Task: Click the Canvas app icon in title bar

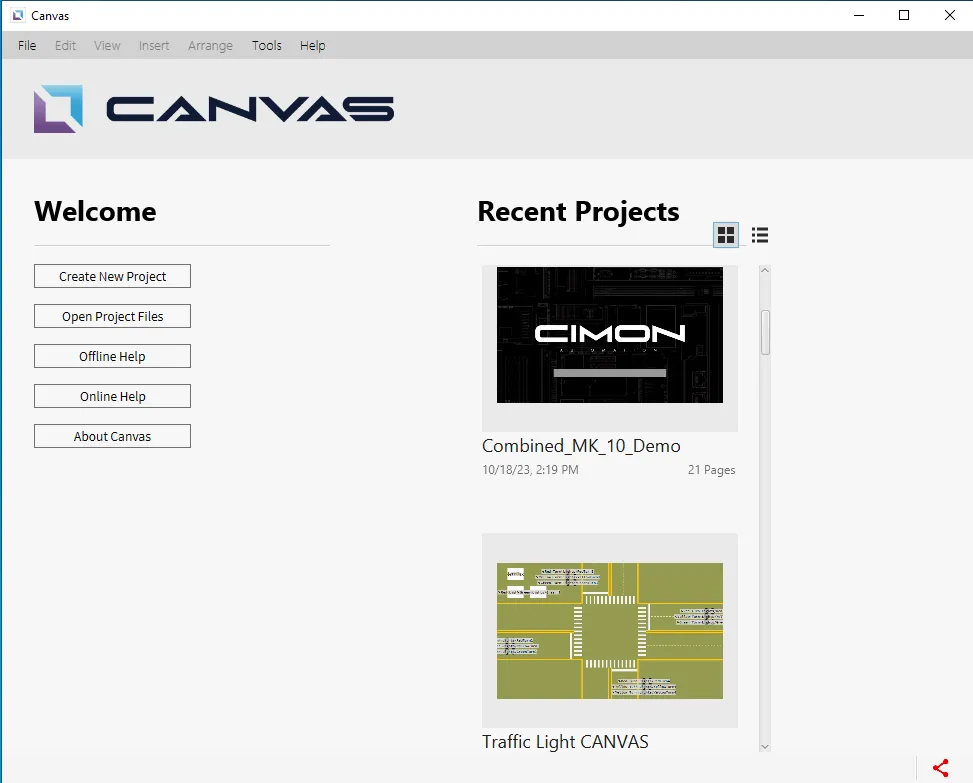Action: 17,15
